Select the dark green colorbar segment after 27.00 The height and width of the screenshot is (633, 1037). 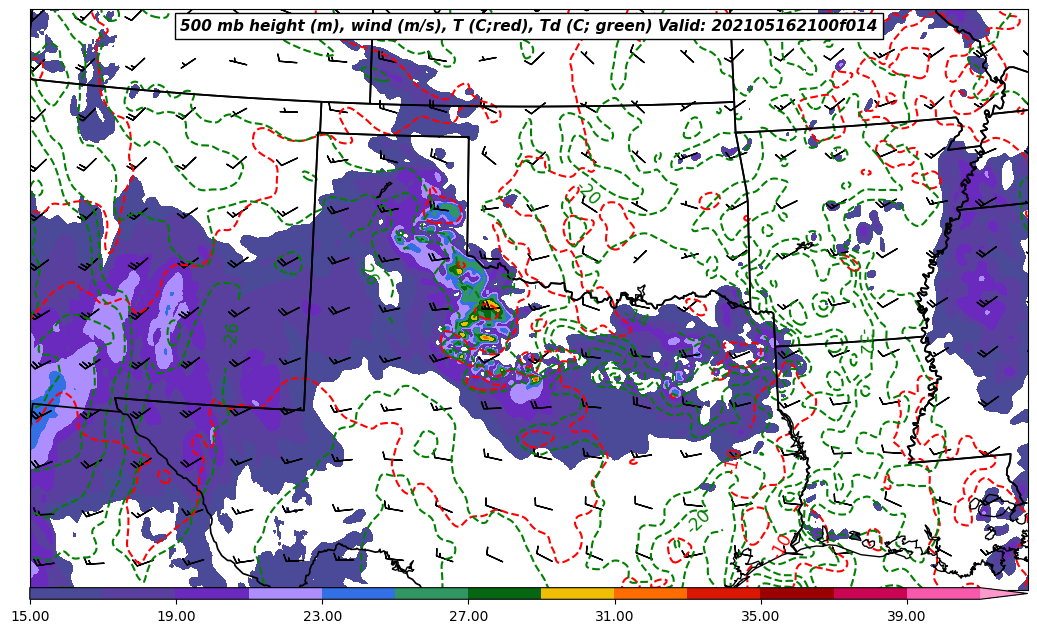pyautogui.click(x=505, y=593)
